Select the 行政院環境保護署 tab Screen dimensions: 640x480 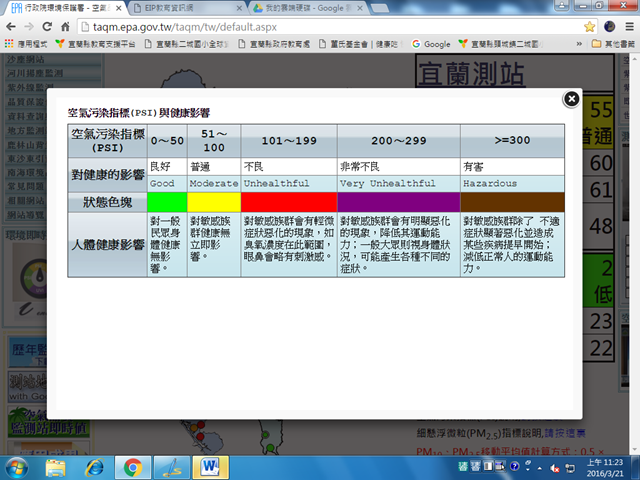pos(66,8)
